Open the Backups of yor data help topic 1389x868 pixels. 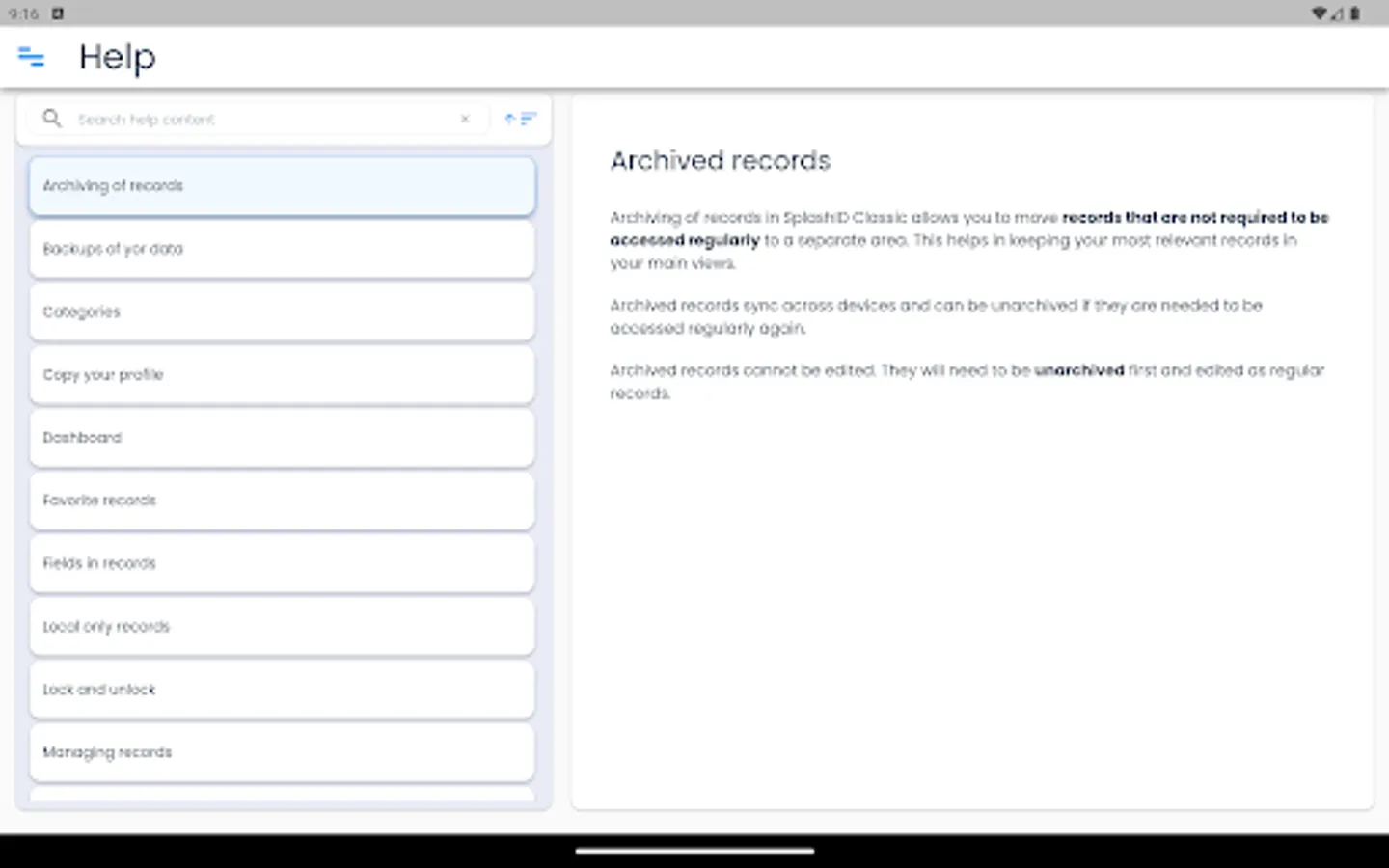click(x=281, y=249)
